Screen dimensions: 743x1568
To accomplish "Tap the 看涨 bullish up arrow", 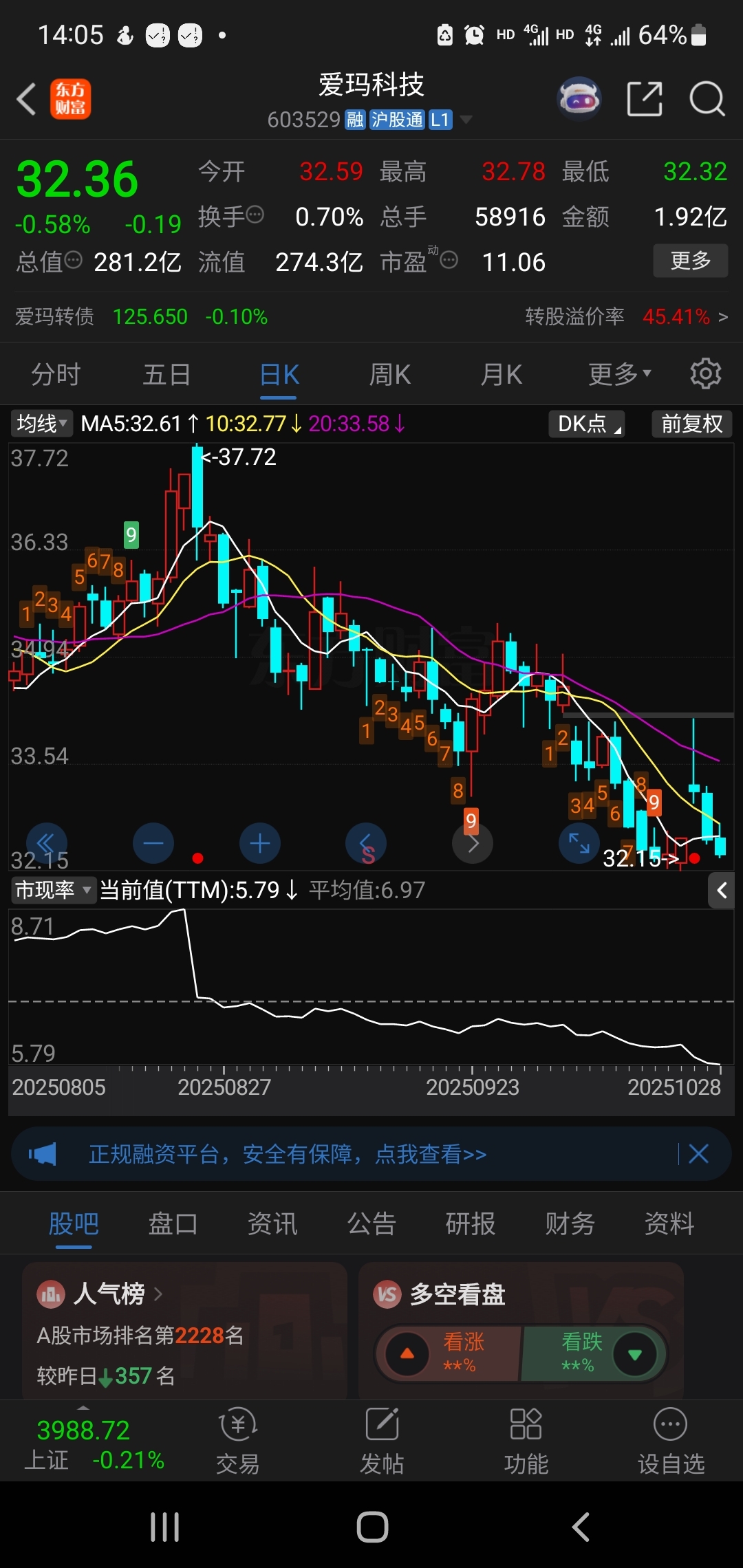I will (x=407, y=1353).
